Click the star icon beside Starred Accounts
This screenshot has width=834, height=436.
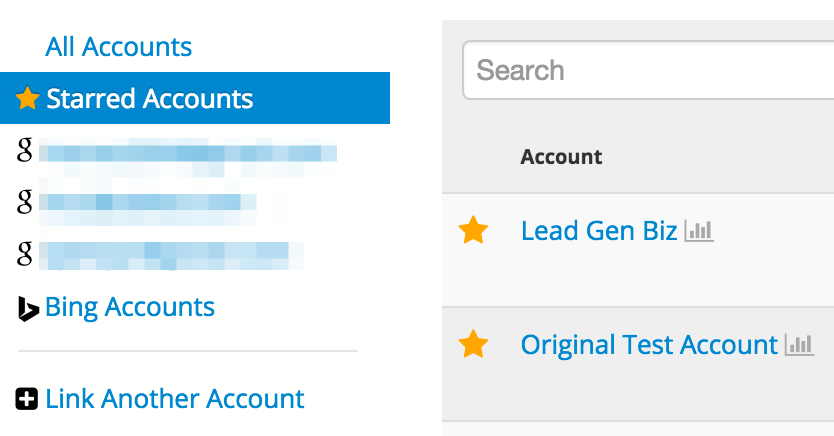pyautogui.click(x=27, y=98)
